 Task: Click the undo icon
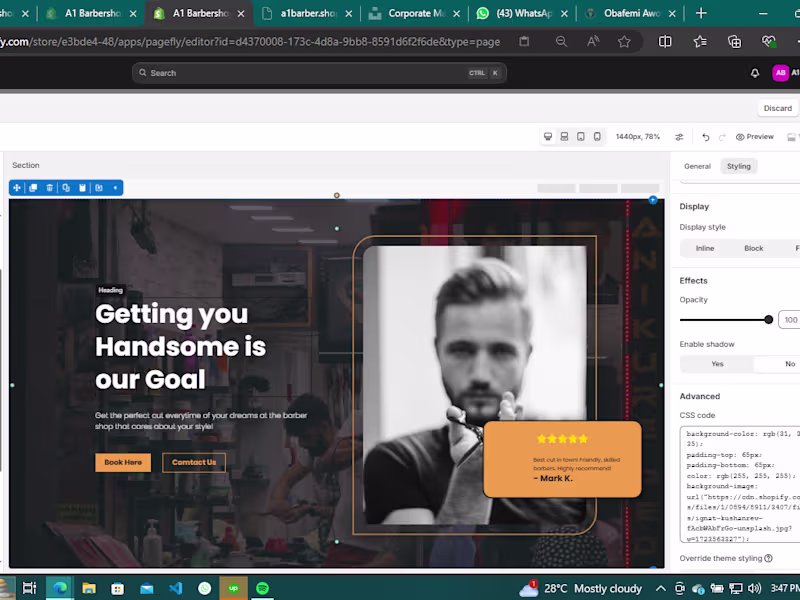[x=707, y=136]
